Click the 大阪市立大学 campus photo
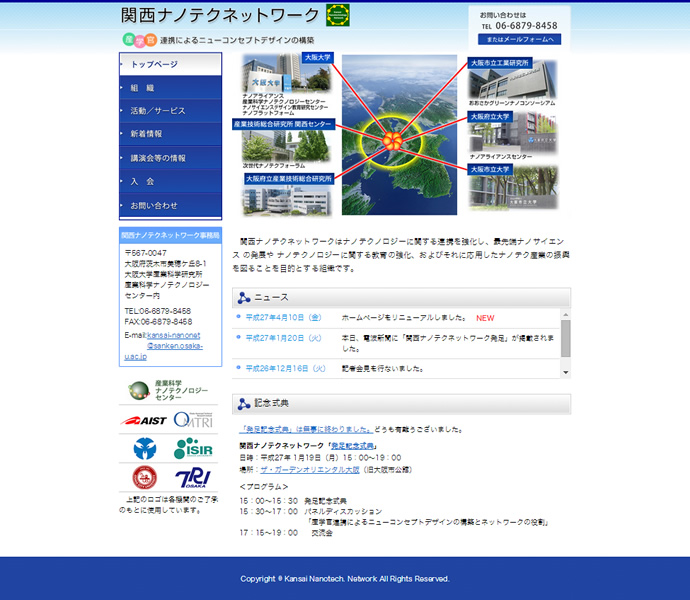This screenshot has height=600, width=690. tap(513, 188)
